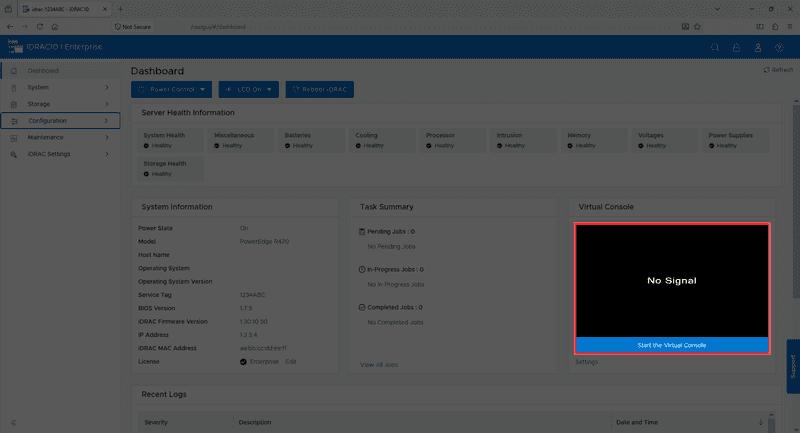Click the Date and Time sort arrow
800x433 pixels.
click(761, 422)
